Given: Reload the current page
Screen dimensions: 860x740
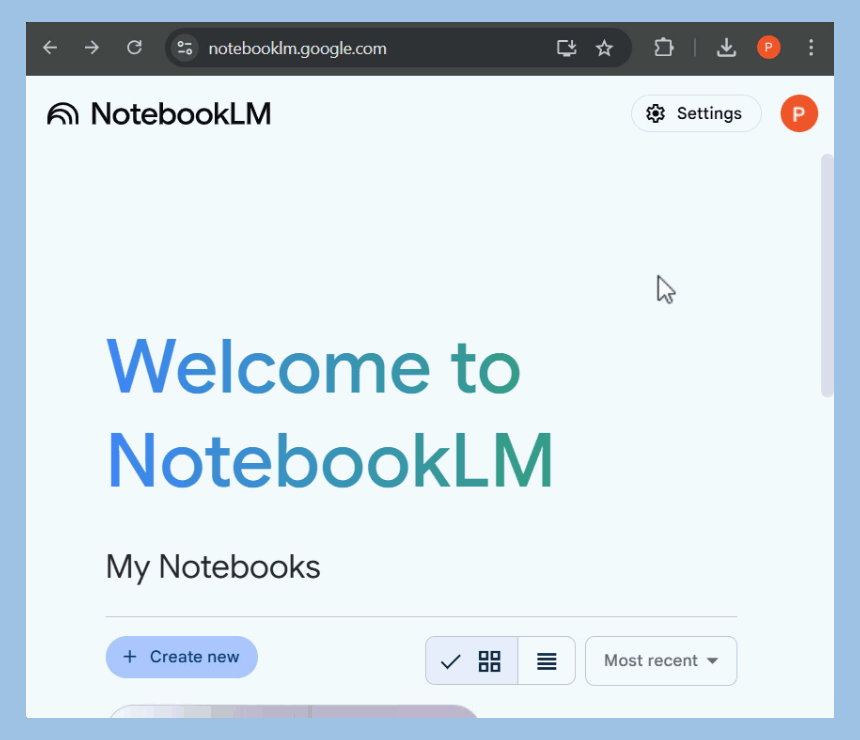Looking at the screenshot, I should pyautogui.click(x=134, y=47).
